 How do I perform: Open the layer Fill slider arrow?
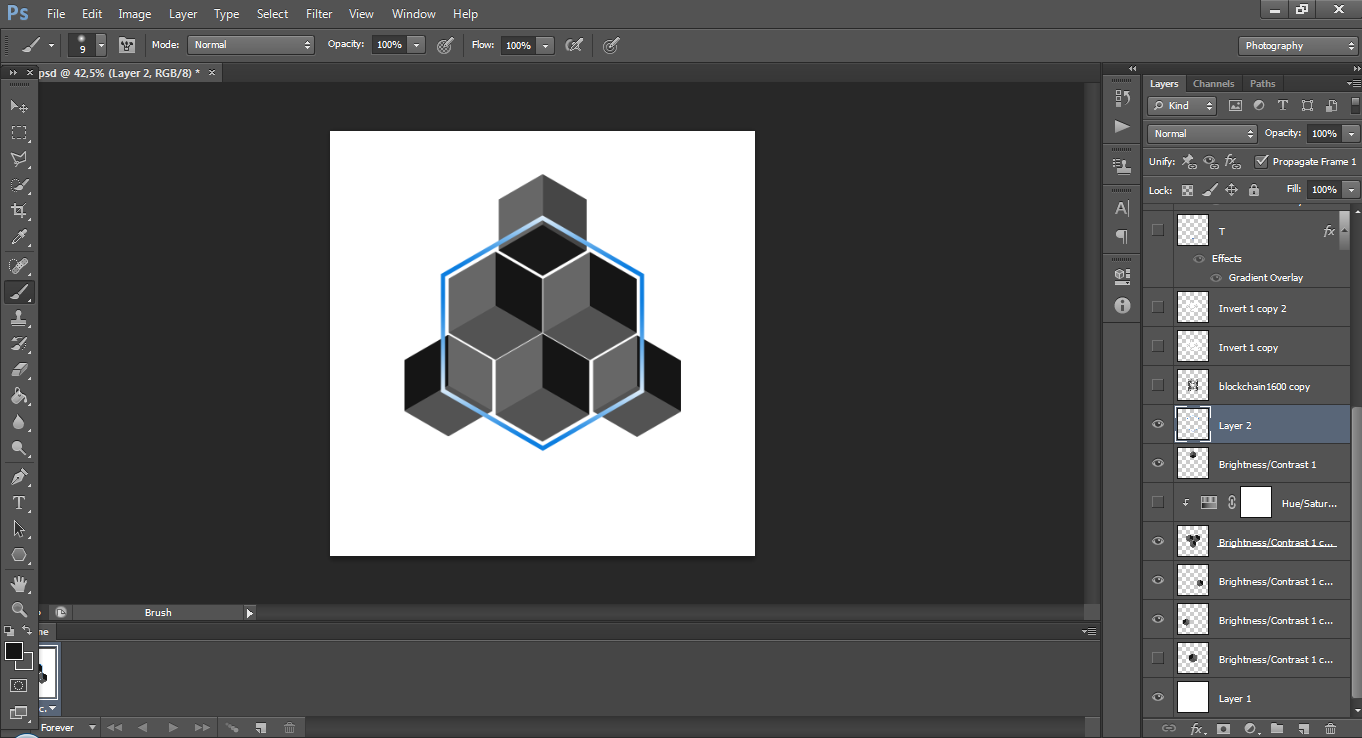point(1352,190)
